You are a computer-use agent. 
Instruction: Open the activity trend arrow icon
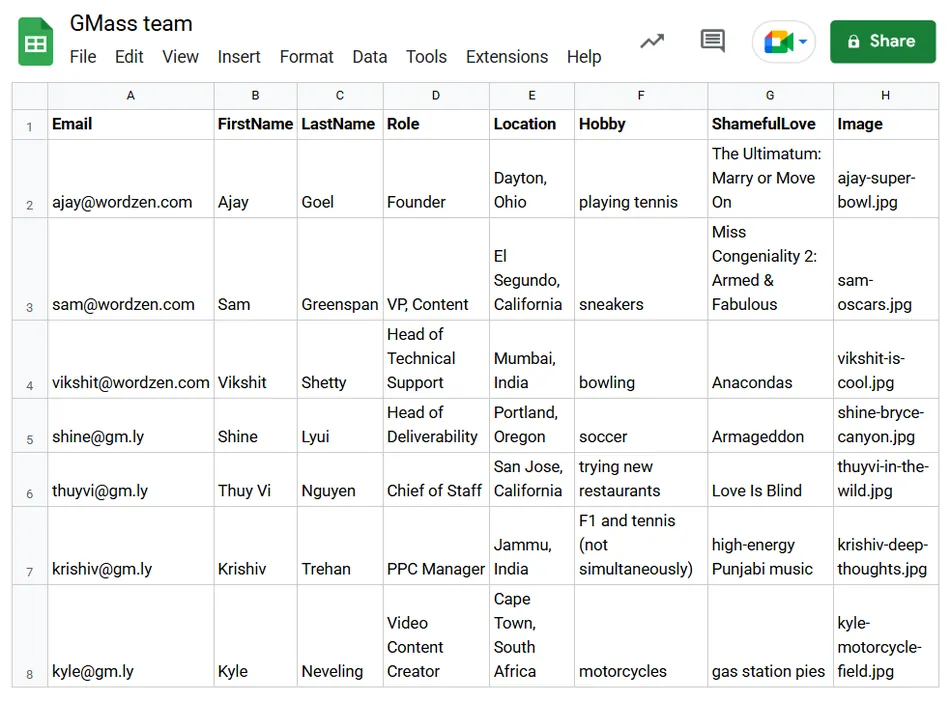[653, 41]
